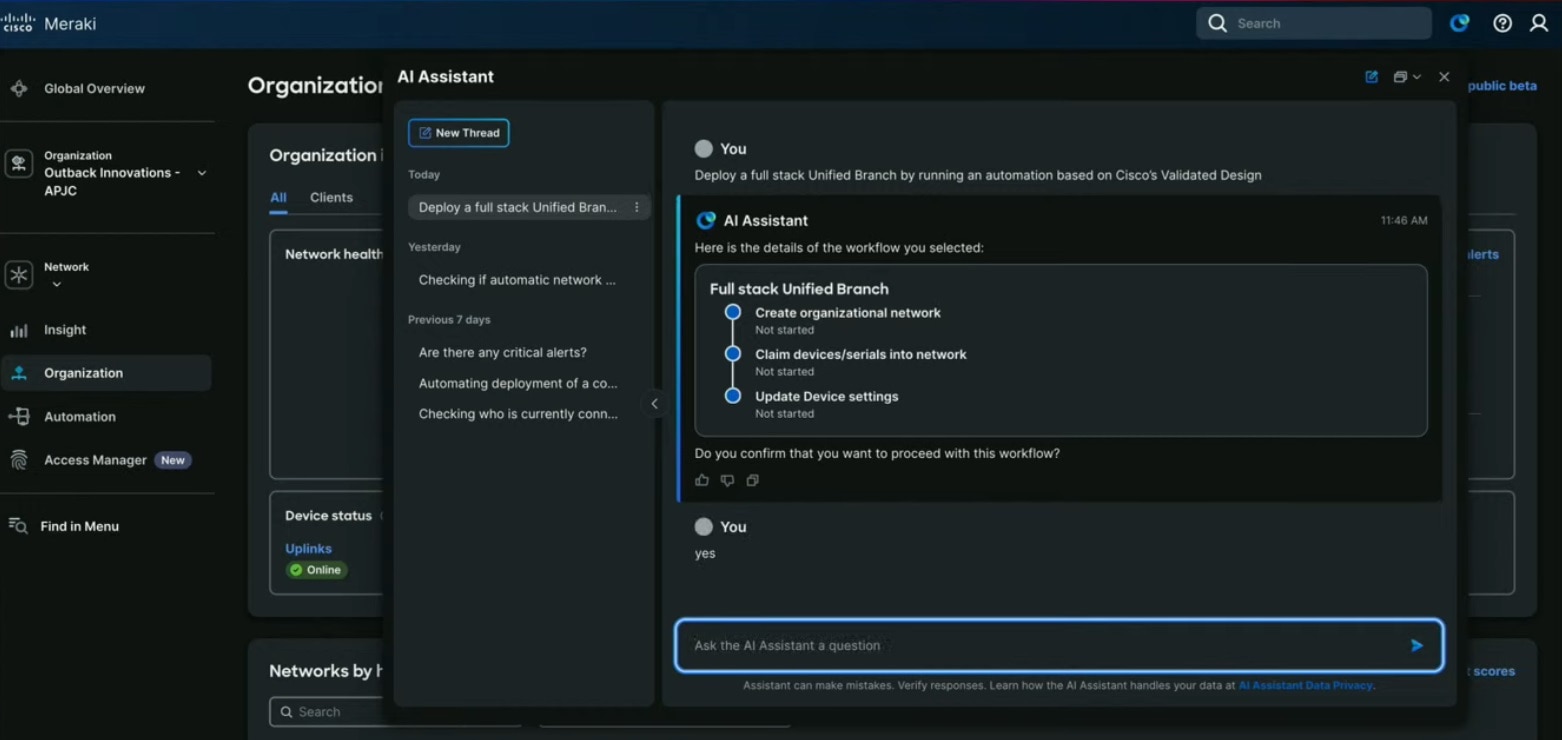Expand the Network selector chevron
Viewport: 1562px width, 740px height.
[57, 284]
